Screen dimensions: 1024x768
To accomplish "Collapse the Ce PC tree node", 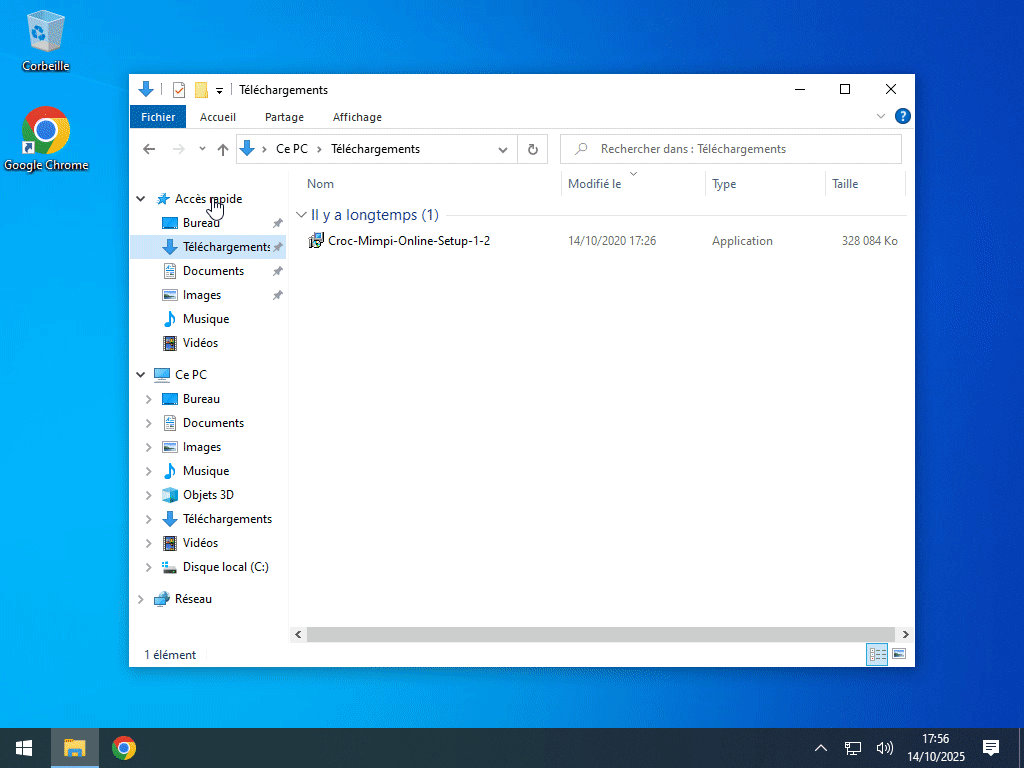I will click(x=141, y=375).
